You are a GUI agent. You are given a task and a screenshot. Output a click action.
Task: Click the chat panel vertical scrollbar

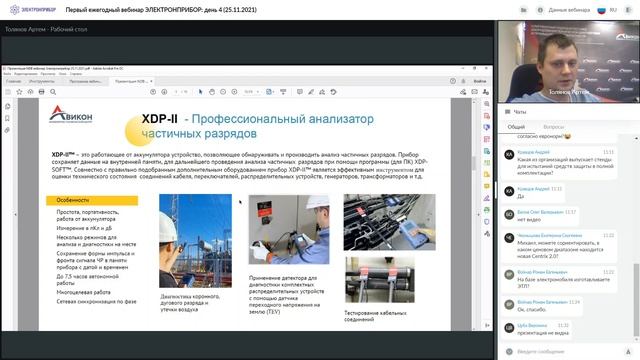pyautogui.click(x=636, y=300)
